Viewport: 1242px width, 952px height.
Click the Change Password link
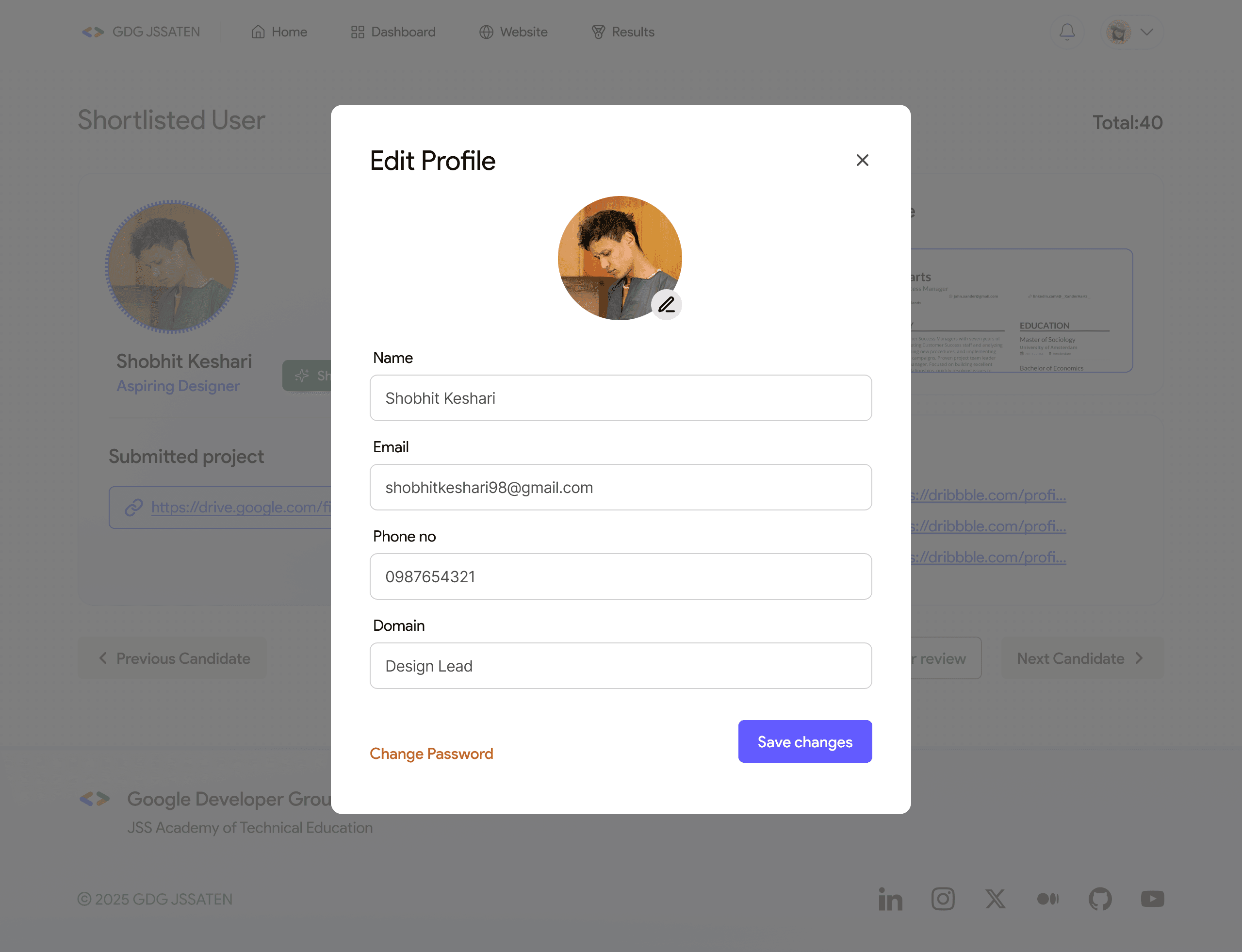(431, 753)
